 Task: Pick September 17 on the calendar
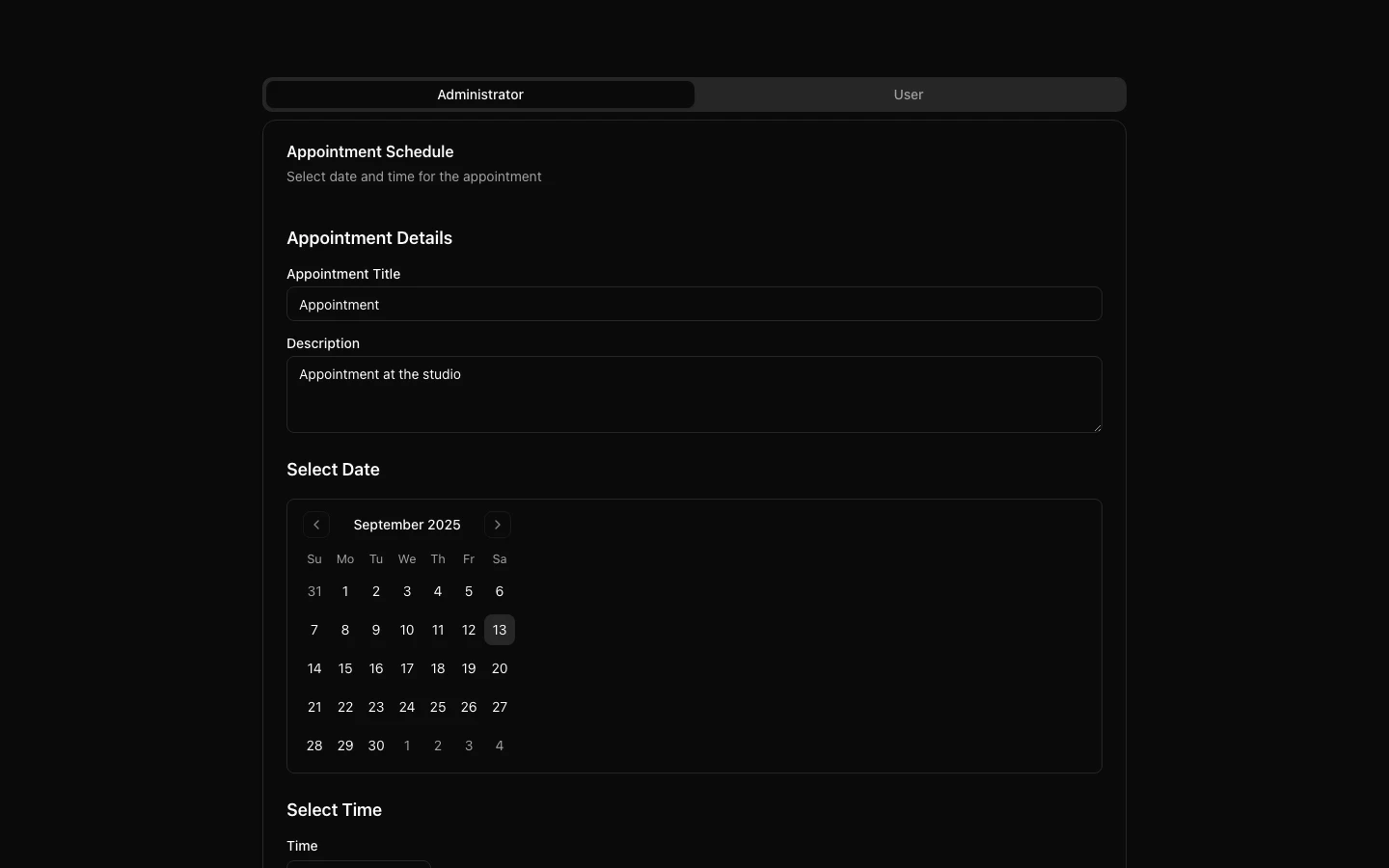(407, 668)
